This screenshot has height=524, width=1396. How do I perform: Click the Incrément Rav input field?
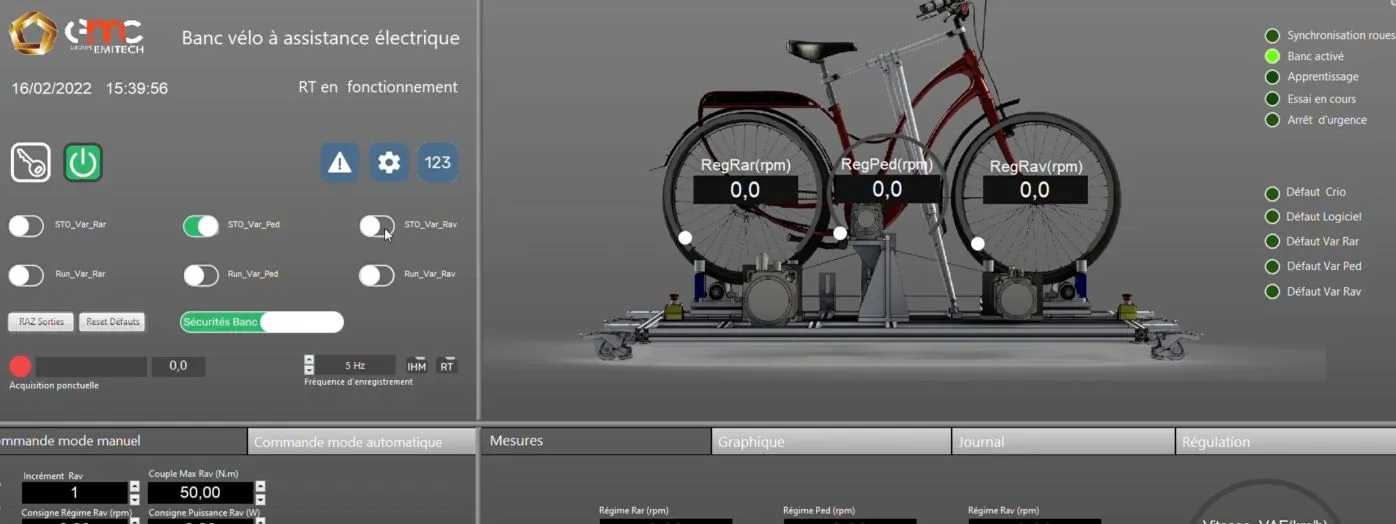(74, 493)
